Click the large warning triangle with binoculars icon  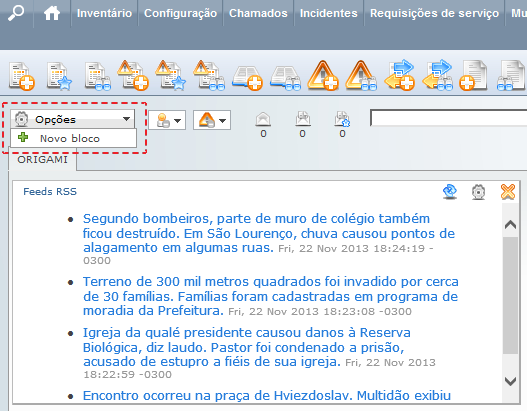click(361, 76)
